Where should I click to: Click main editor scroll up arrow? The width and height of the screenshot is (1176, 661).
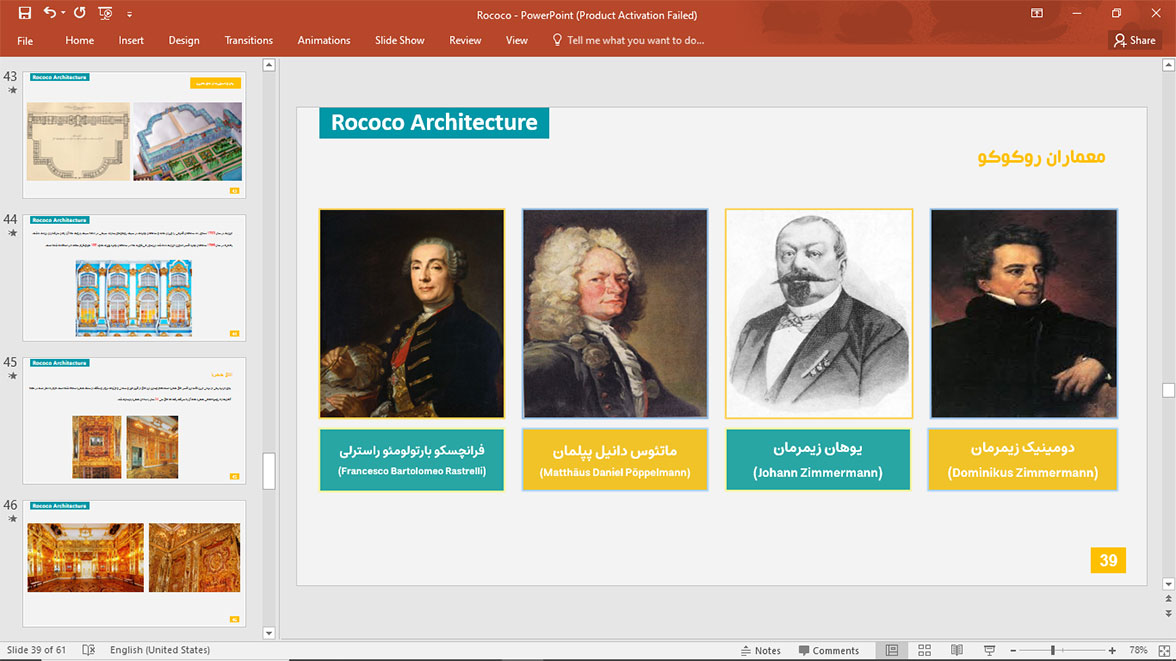pos(1168,65)
